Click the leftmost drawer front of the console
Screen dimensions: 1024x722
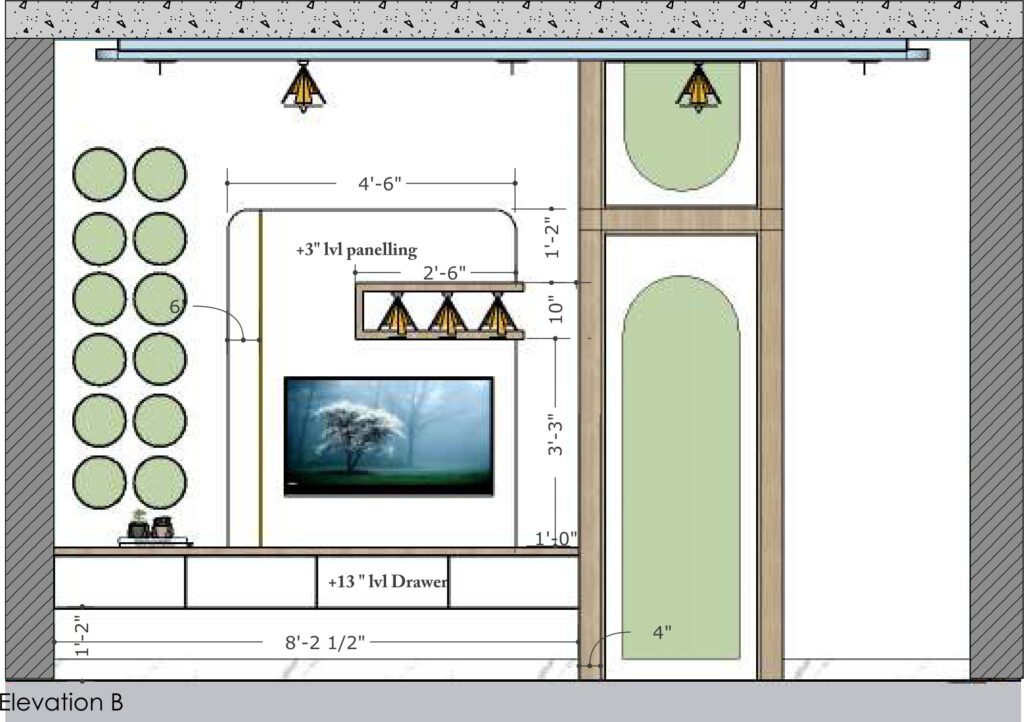click(x=120, y=582)
